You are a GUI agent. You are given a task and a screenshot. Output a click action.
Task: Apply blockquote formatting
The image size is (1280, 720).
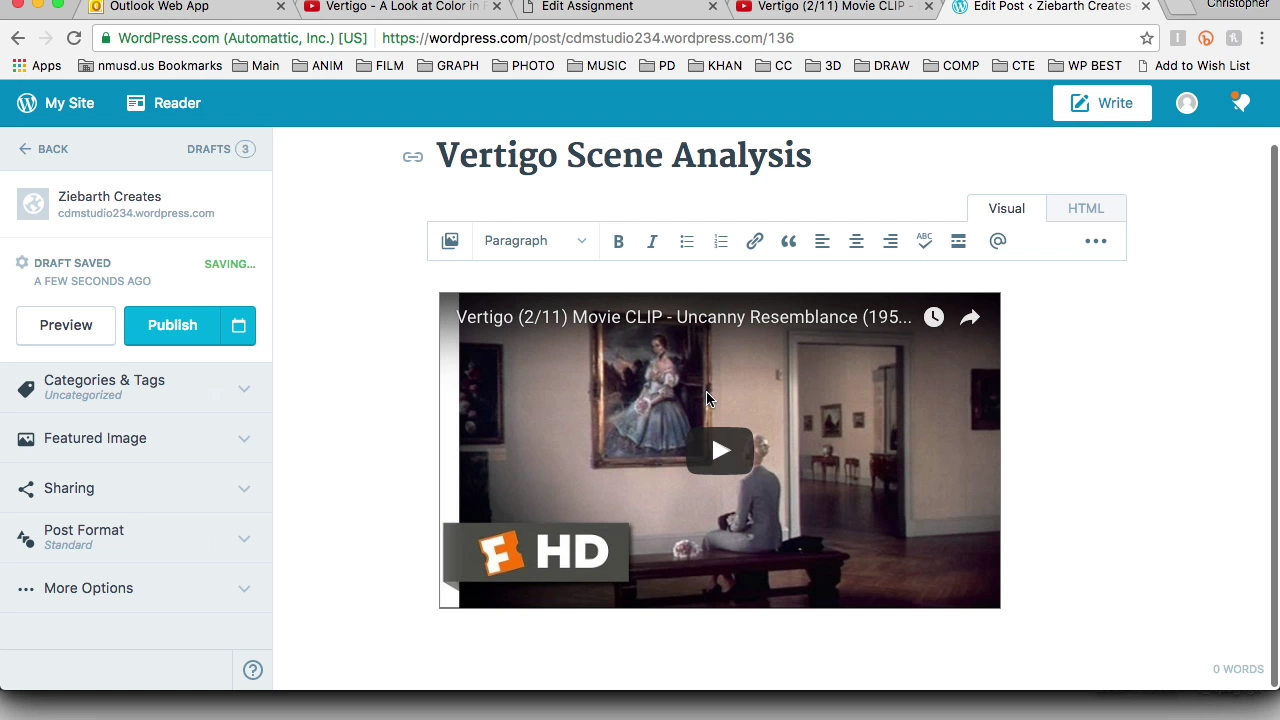788,241
